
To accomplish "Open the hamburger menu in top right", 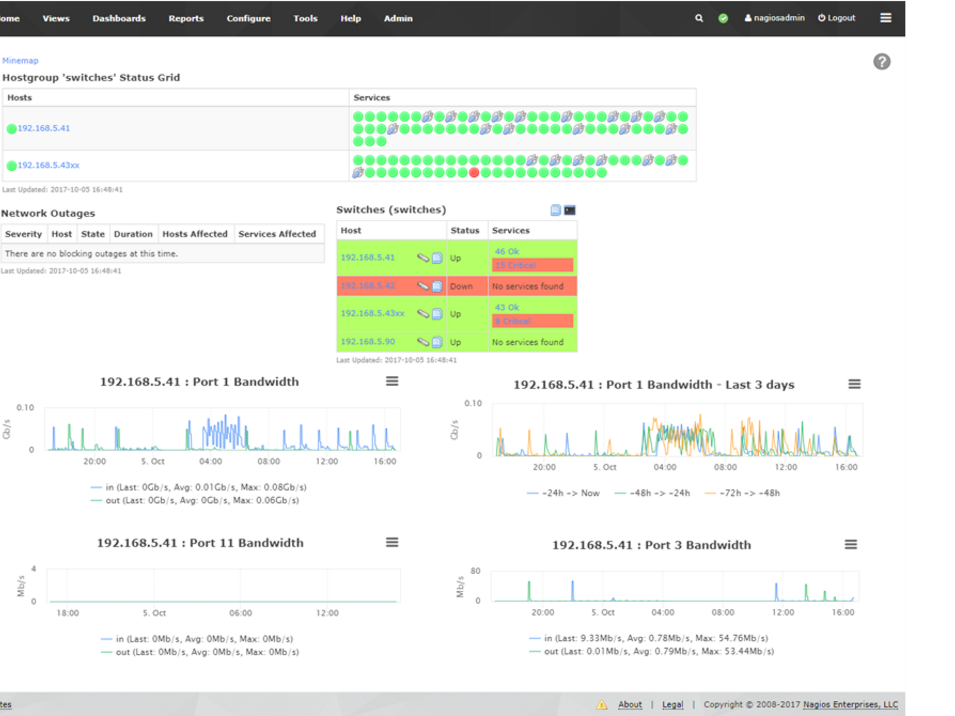I will 885,18.
